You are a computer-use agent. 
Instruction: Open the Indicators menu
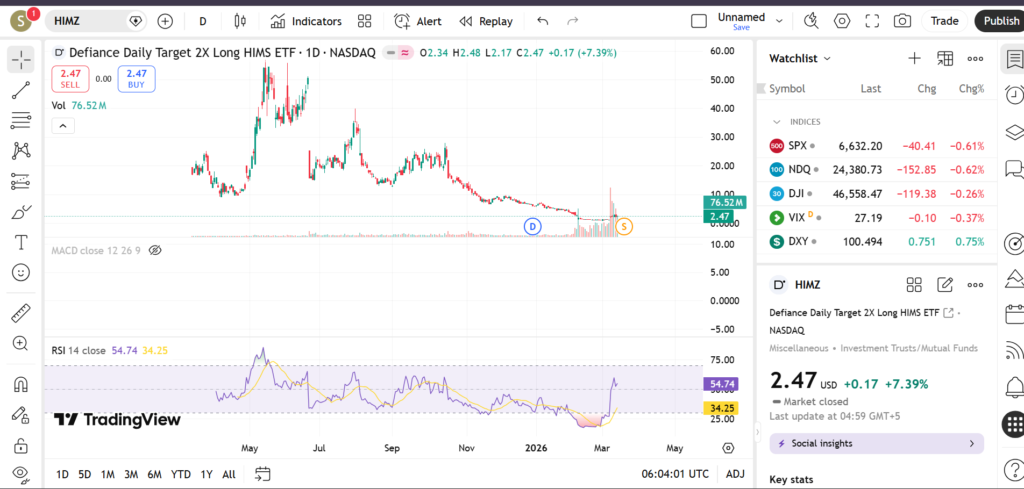click(306, 21)
